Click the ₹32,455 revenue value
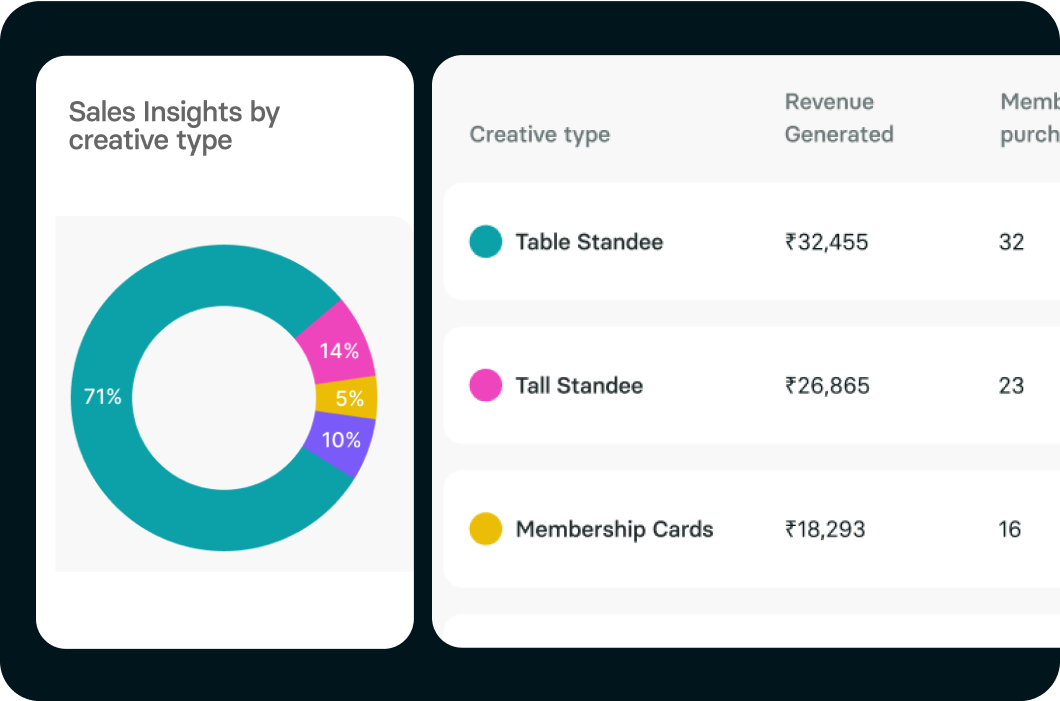Image resolution: width=1060 pixels, height=701 pixels. point(827,242)
